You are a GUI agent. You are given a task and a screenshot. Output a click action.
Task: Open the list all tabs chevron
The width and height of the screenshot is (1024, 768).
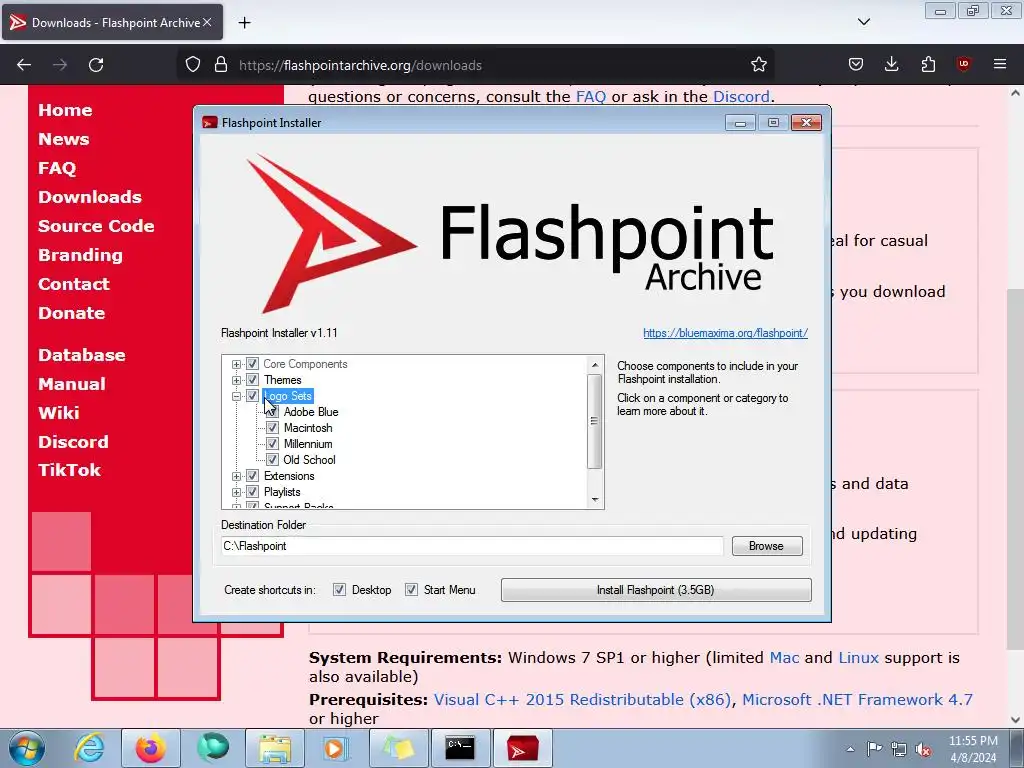pyautogui.click(x=863, y=22)
